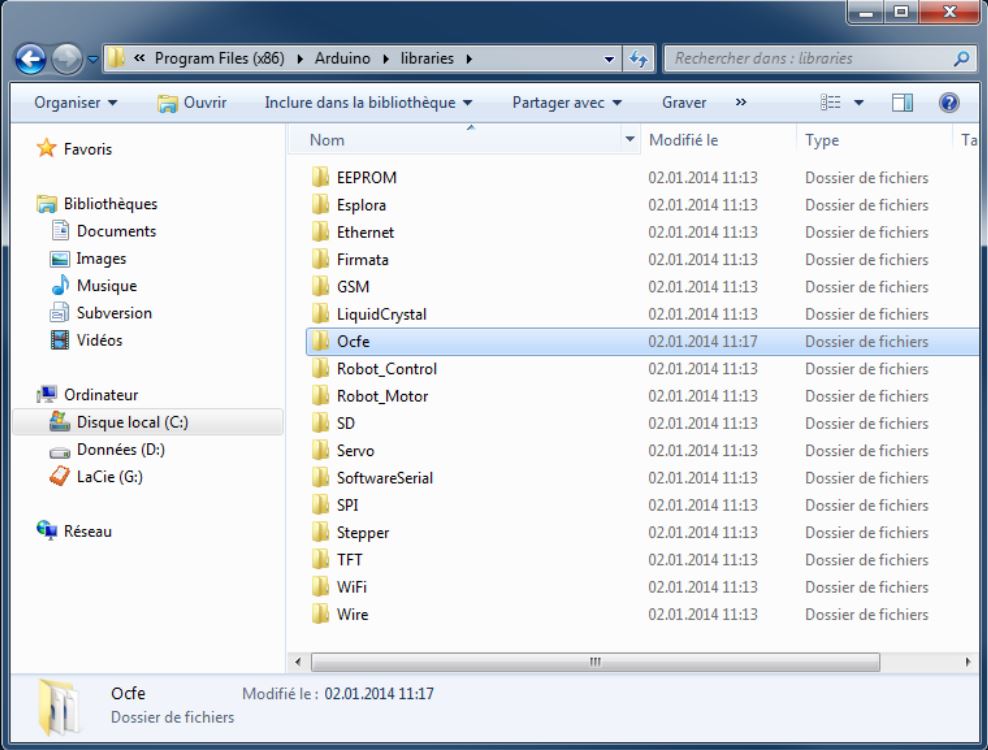This screenshot has width=988, height=750.
Task: Open the Organiser menu
Action: (76, 103)
